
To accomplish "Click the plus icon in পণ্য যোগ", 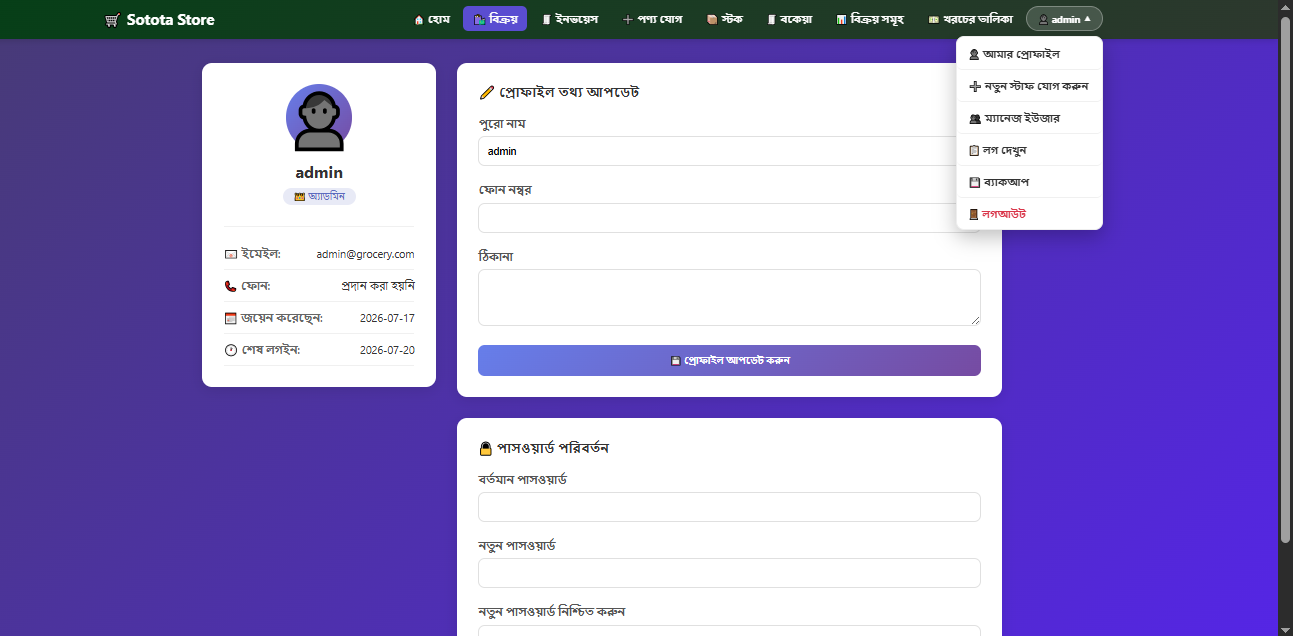I will (627, 20).
